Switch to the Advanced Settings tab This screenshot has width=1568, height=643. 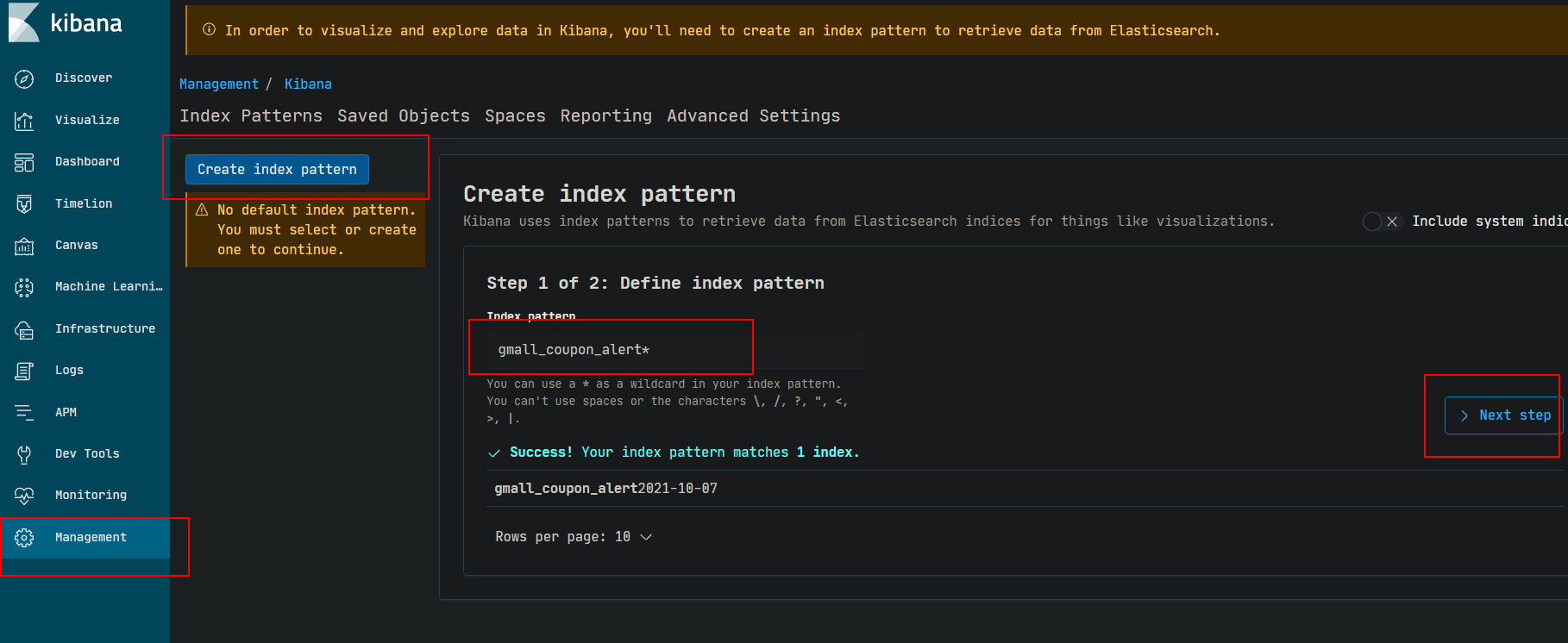(x=754, y=115)
